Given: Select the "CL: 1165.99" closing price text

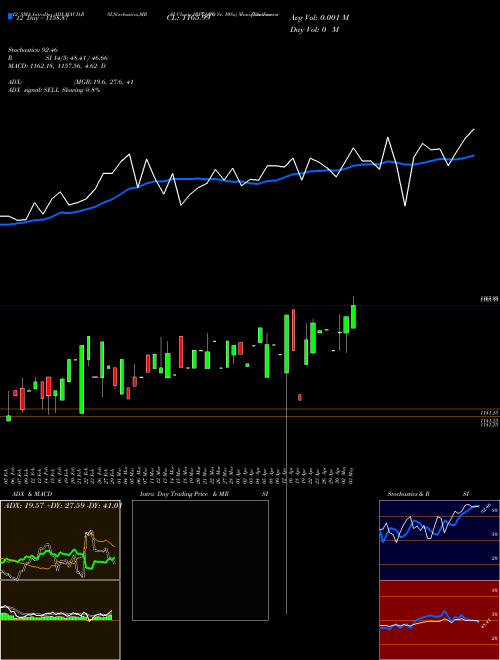Looking at the screenshot, I should click(x=189, y=18).
